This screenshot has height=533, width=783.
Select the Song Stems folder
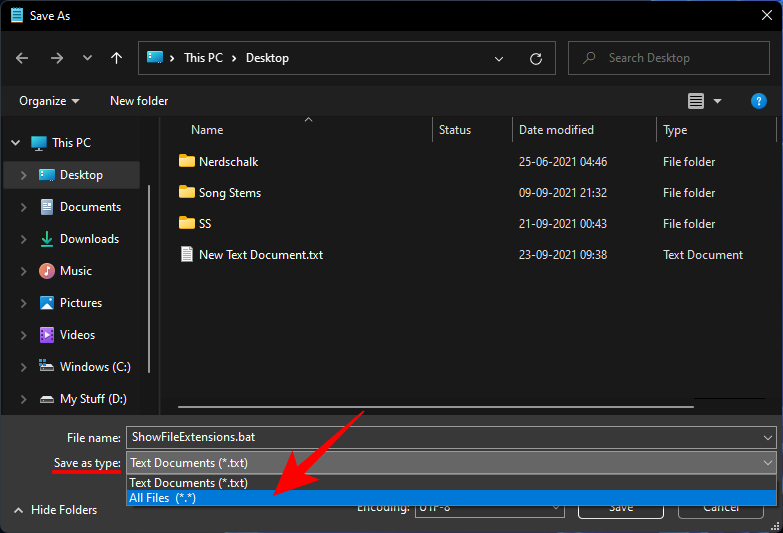[230, 193]
